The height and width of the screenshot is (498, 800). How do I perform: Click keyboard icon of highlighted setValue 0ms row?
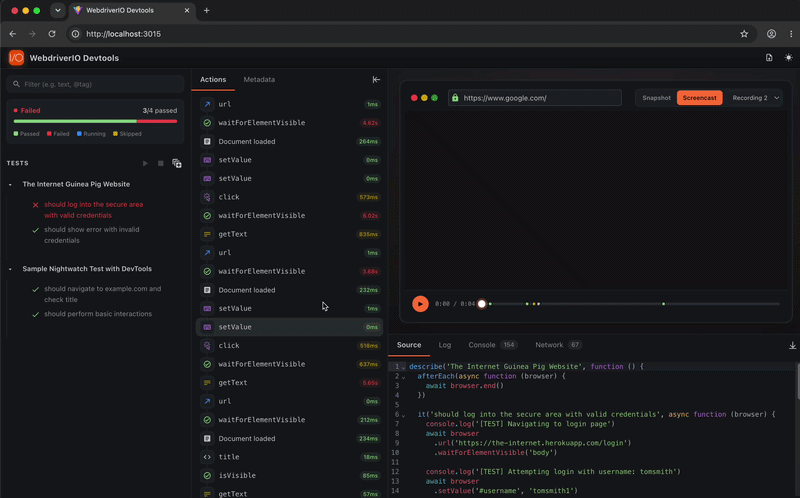click(207, 327)
